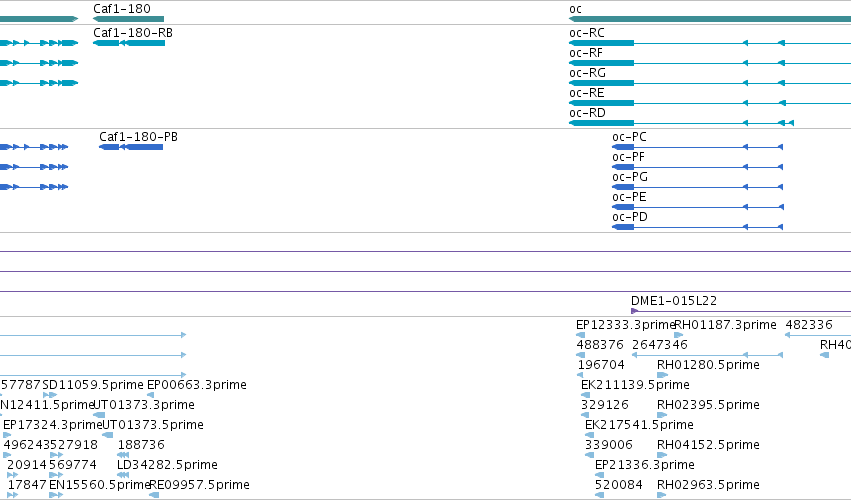Click the 520084 feature label
This screenshot has height=500, width=851.
click(618, 485)
